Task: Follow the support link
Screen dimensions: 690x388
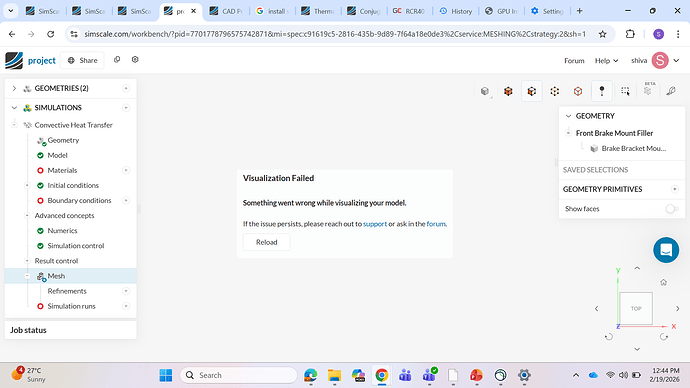Action: (x=375, y=224)
